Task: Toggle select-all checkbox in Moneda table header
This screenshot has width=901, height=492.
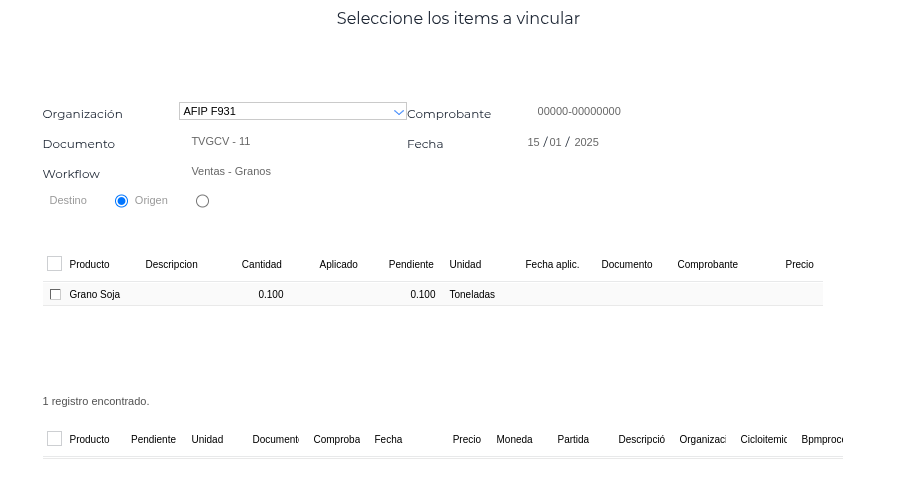Action: [x=54, y=439]
